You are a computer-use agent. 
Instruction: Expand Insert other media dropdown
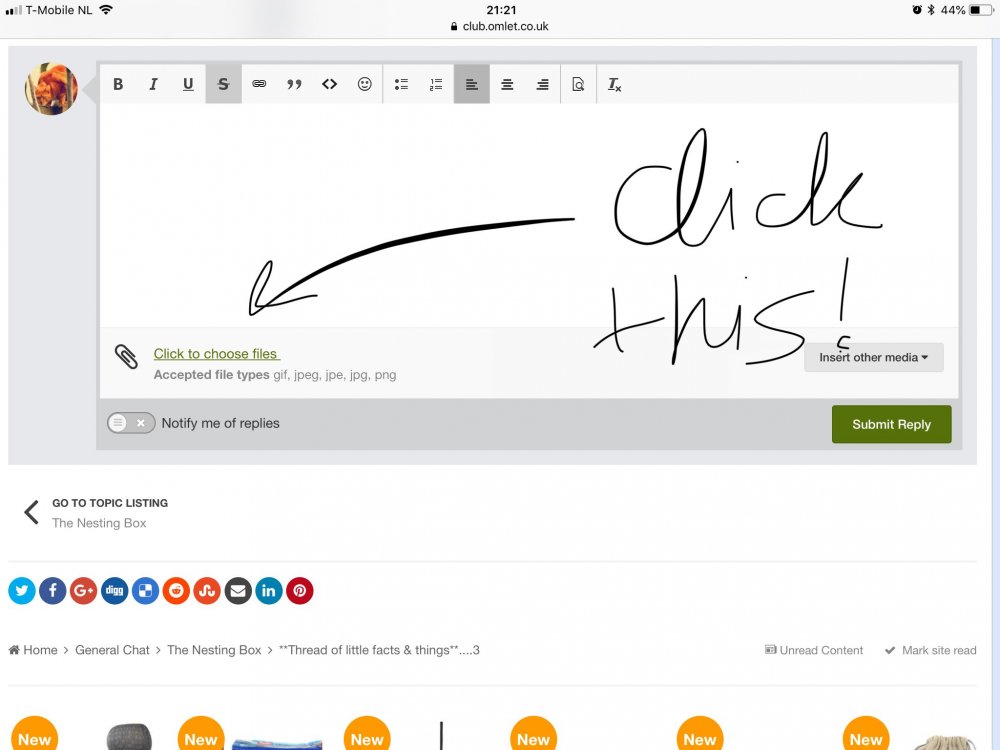[873, 357]
